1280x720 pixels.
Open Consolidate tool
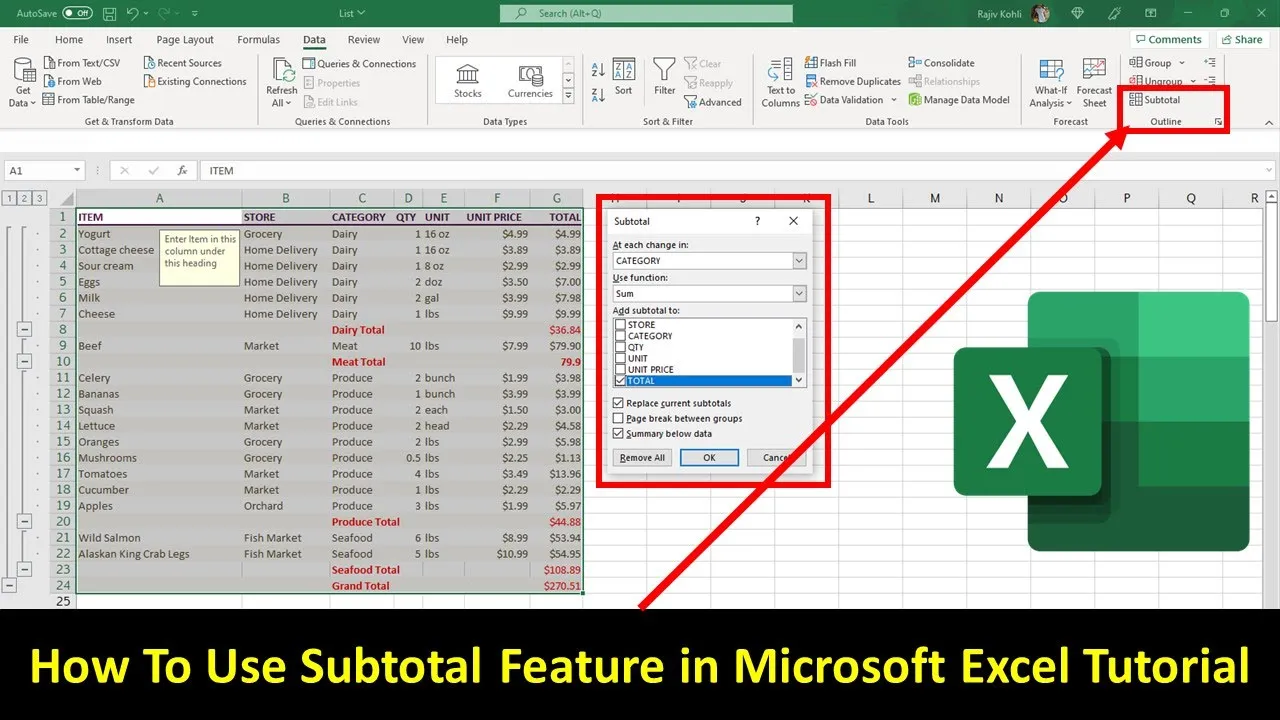(941, 63)
